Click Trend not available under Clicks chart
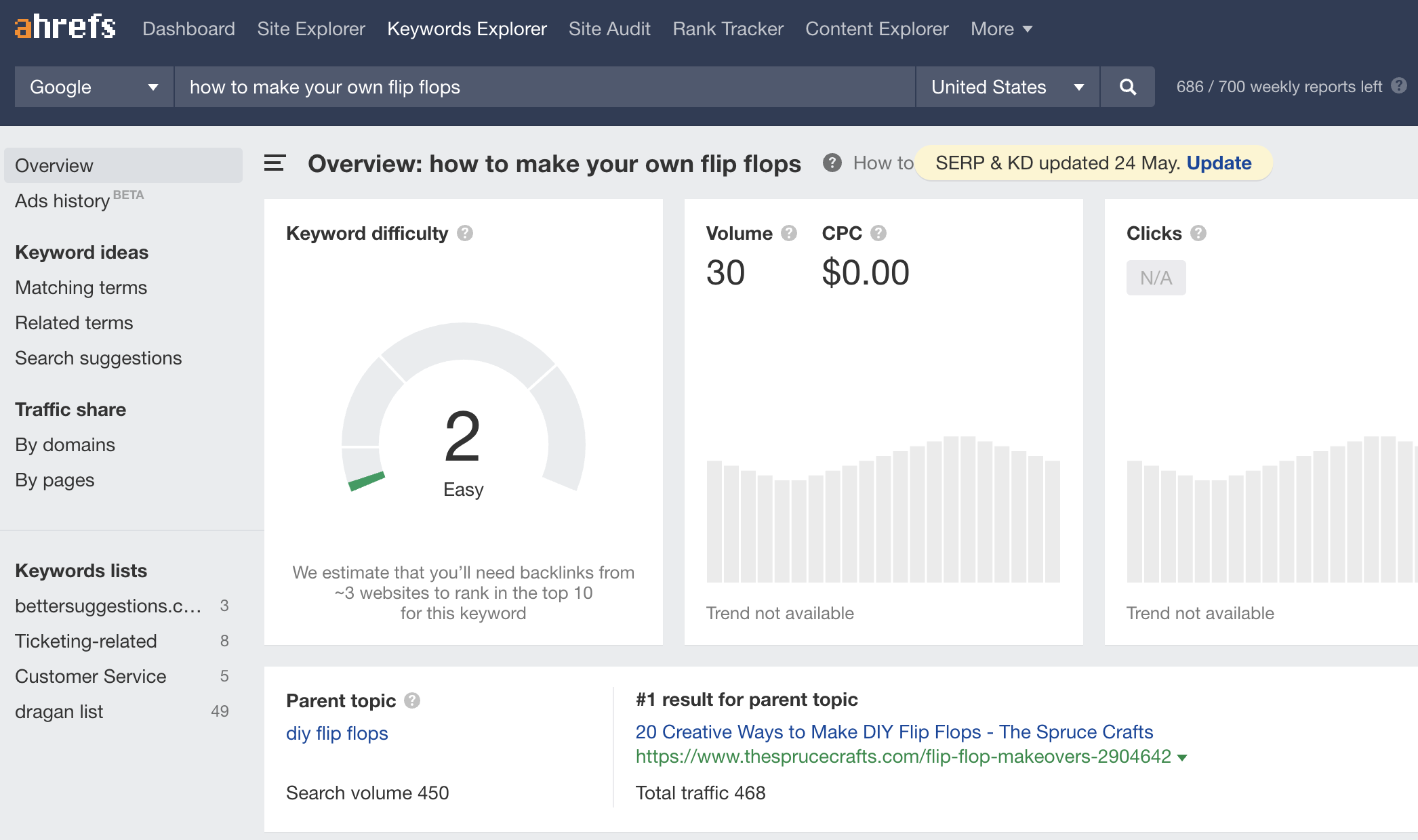The height and width of the screenshot is (840, 1418). click(1200, 613)
